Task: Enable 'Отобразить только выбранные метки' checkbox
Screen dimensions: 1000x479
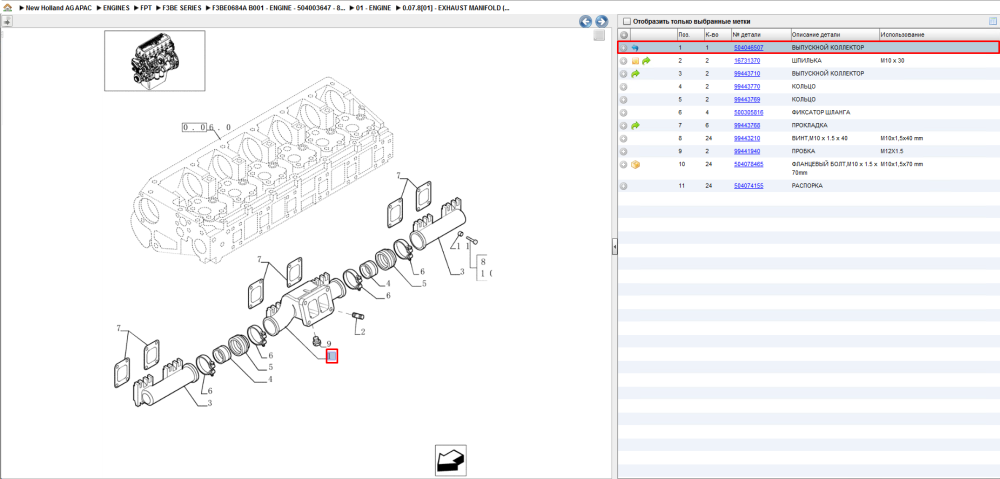Action: point(626,21)
